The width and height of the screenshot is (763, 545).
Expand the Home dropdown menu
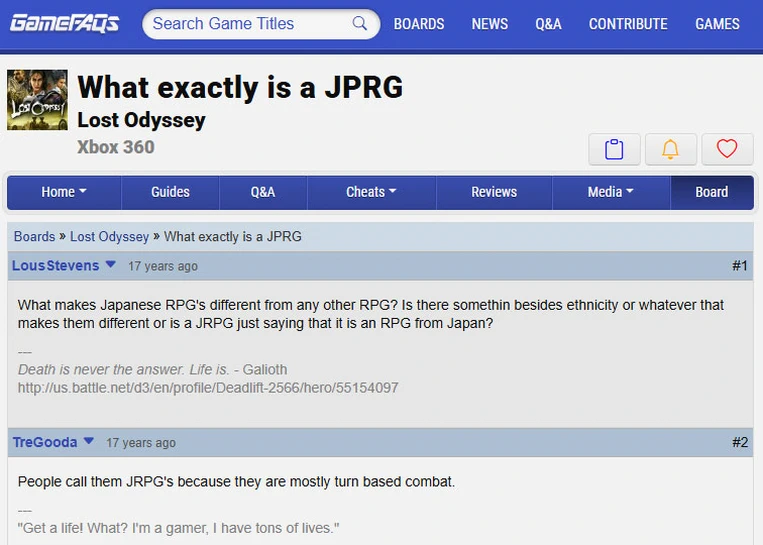64,192
